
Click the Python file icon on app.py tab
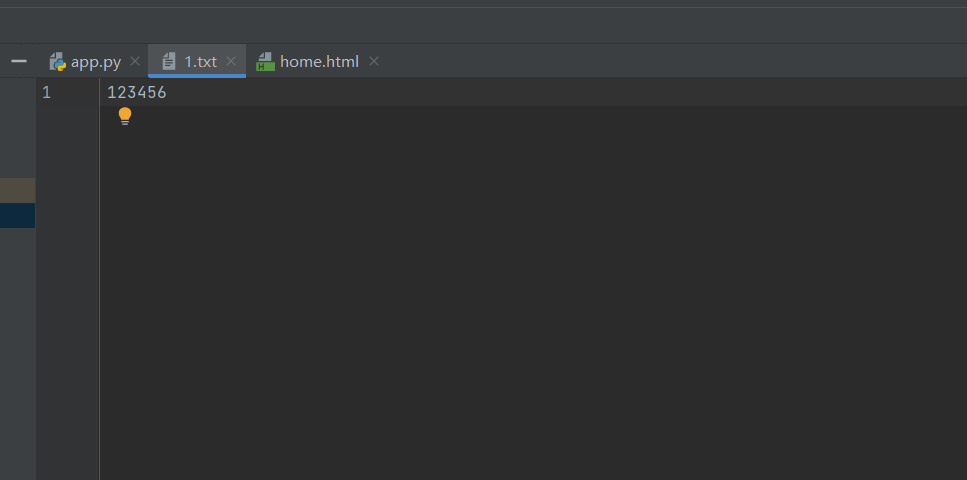coord(57,62)
